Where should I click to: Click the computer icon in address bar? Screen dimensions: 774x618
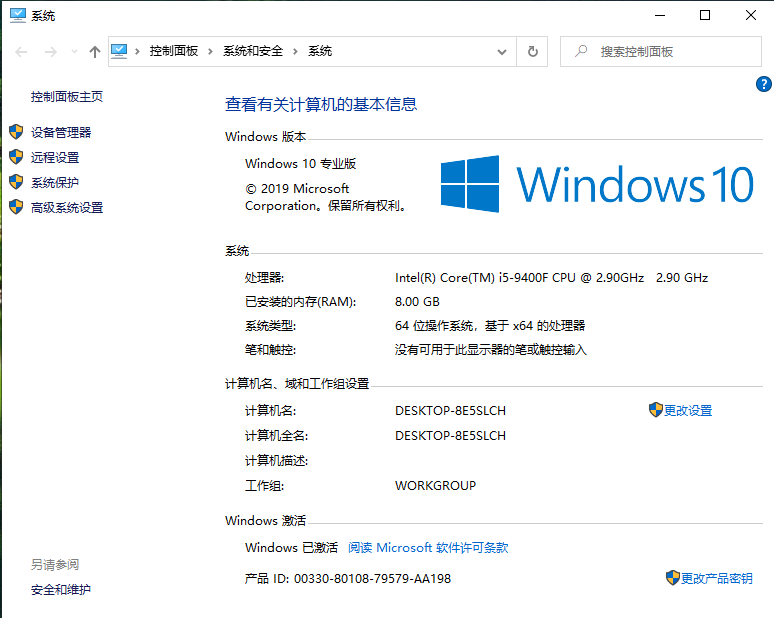pos(120,51)
